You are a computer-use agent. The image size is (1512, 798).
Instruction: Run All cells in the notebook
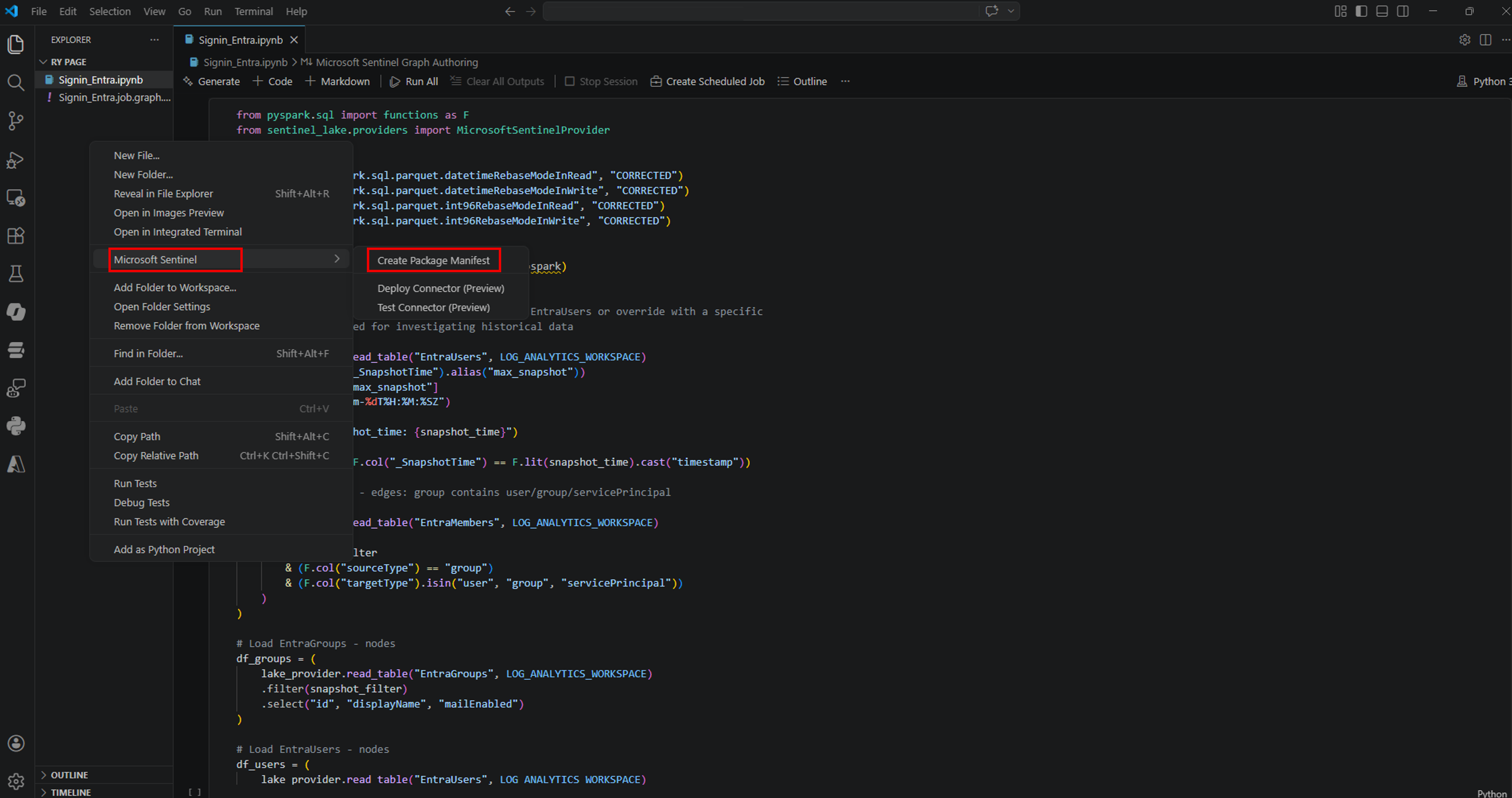pos(413,81)
